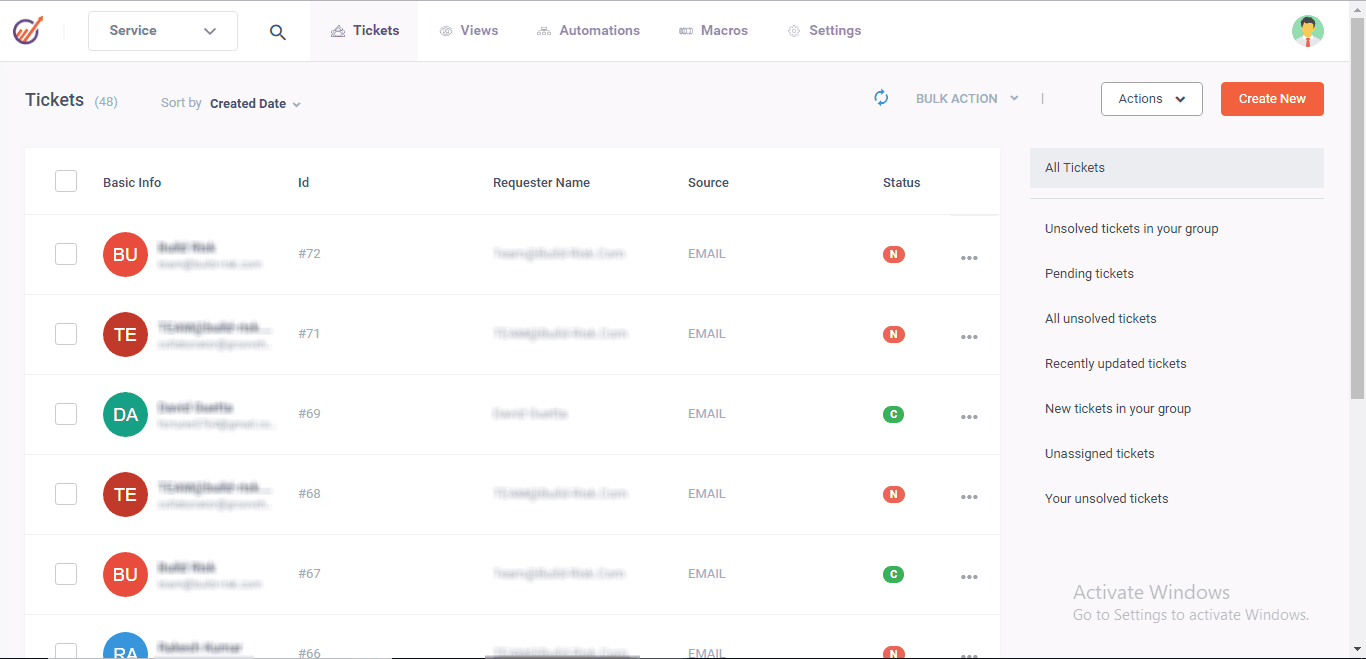Open the actions menu for ticket #72
Viewport: 1366px width, 659px height.
click(968, 257)
